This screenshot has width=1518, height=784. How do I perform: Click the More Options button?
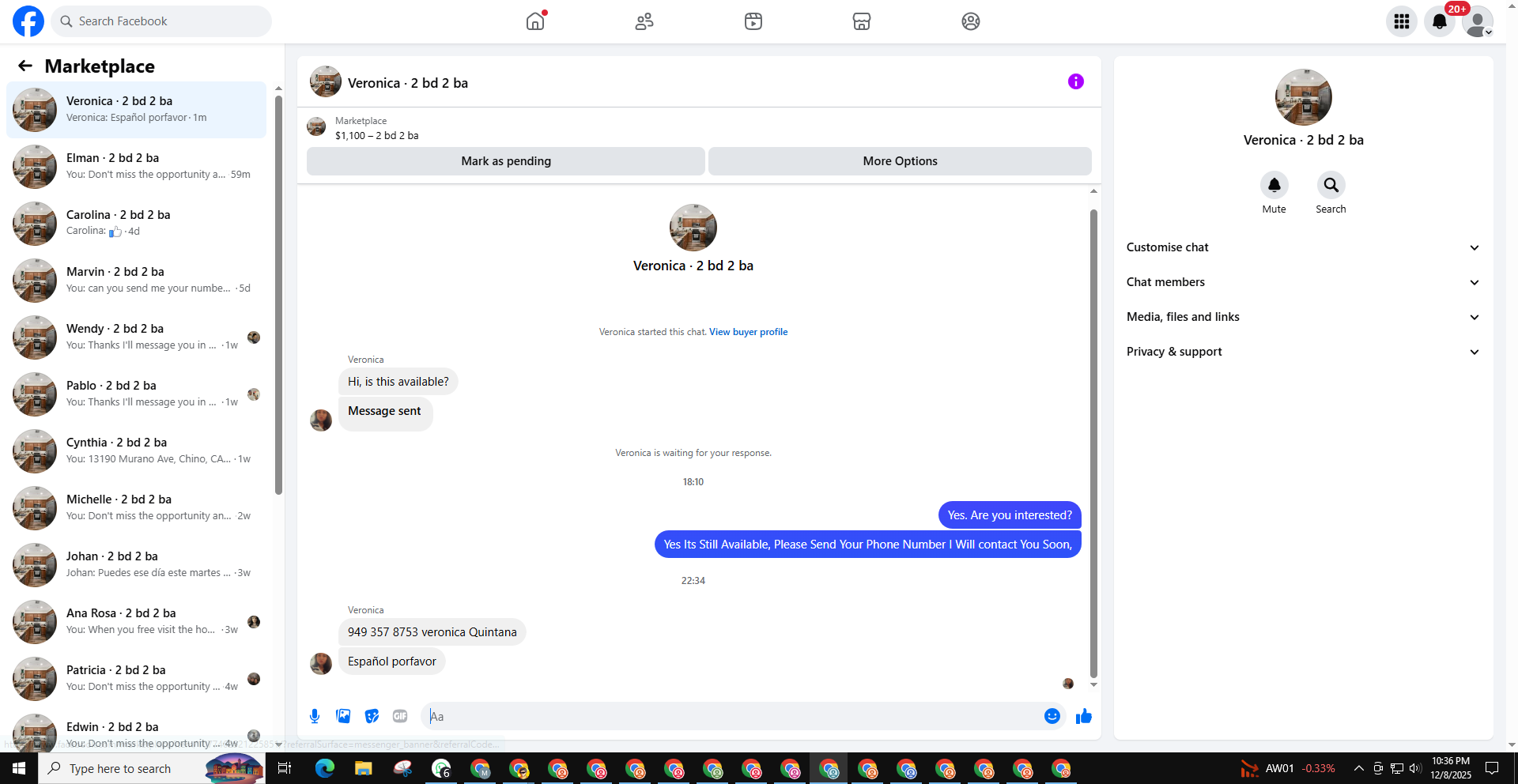click(x=900, y=161)
